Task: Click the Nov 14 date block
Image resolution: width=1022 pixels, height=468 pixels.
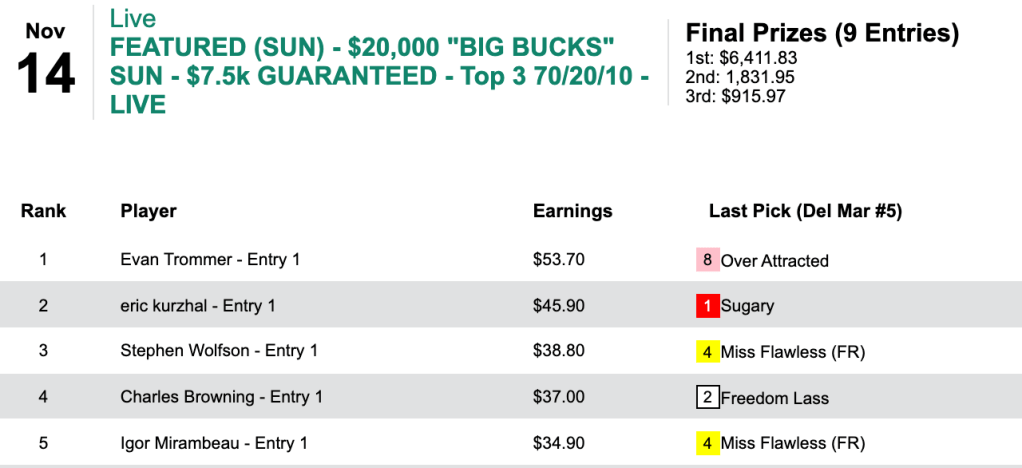Action: click(46, 62)
